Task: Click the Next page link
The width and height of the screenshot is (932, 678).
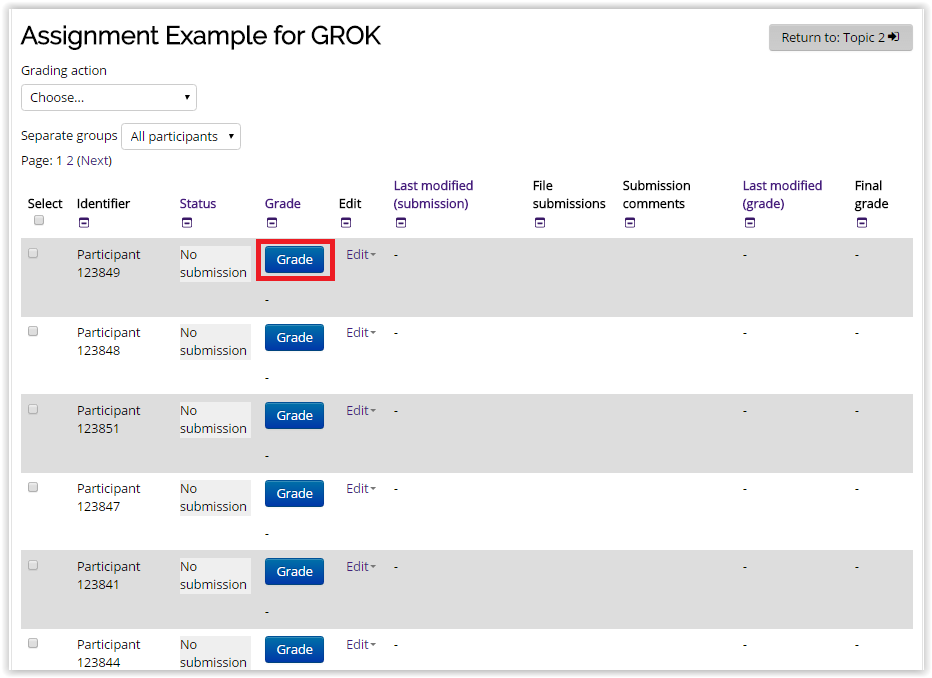Action: tap(95, 160)
